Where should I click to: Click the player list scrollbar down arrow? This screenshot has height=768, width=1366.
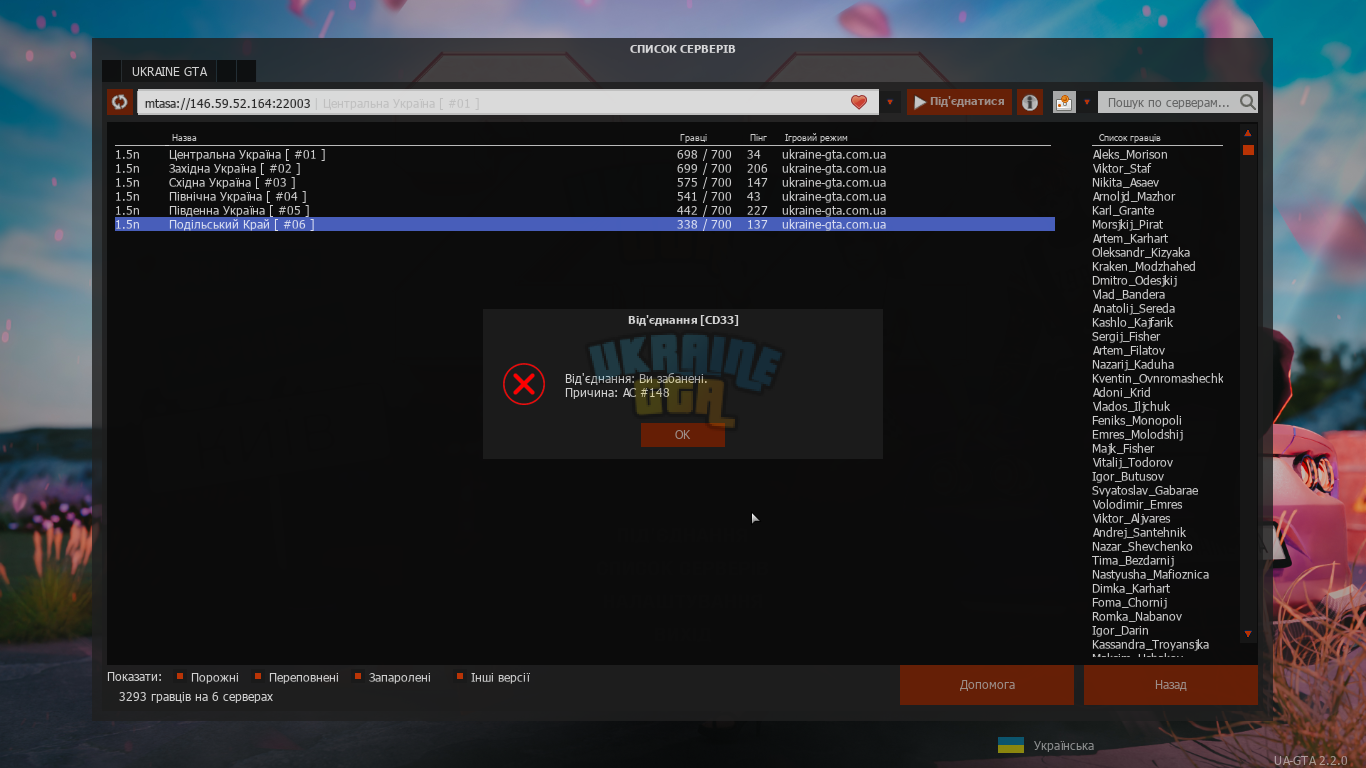coord(1248,634)
